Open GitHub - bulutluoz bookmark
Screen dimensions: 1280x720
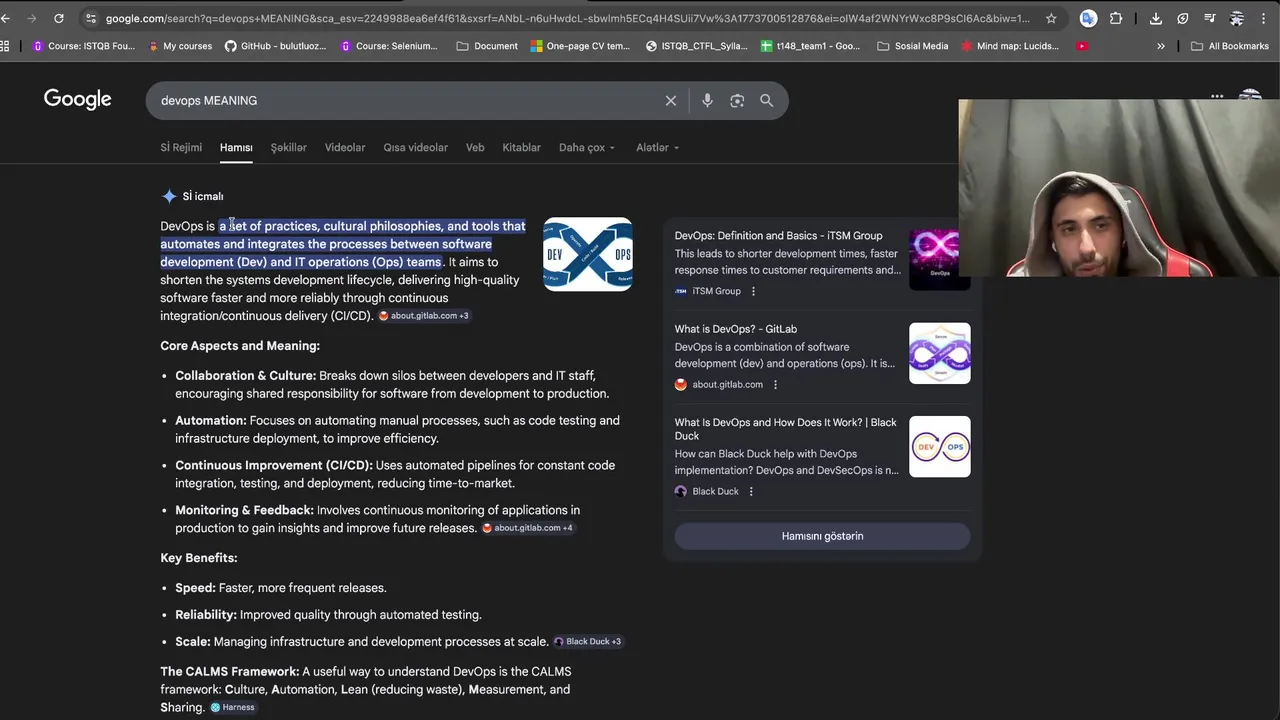pos(276,46)
